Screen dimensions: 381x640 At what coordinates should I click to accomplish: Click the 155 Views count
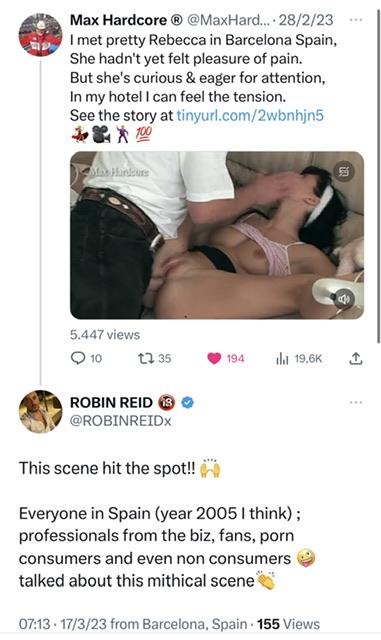[288, 624]
